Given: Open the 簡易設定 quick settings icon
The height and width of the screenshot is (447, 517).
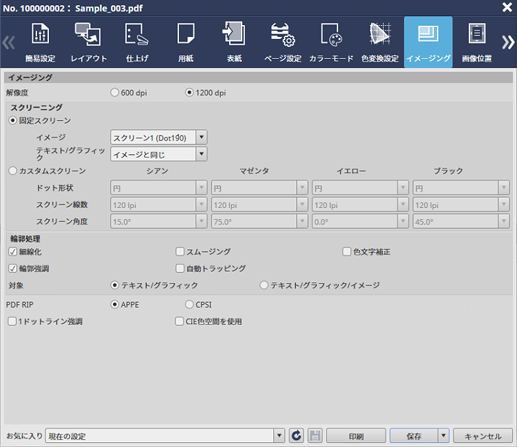Looking at the screenshot, I should tap(40, 42).
